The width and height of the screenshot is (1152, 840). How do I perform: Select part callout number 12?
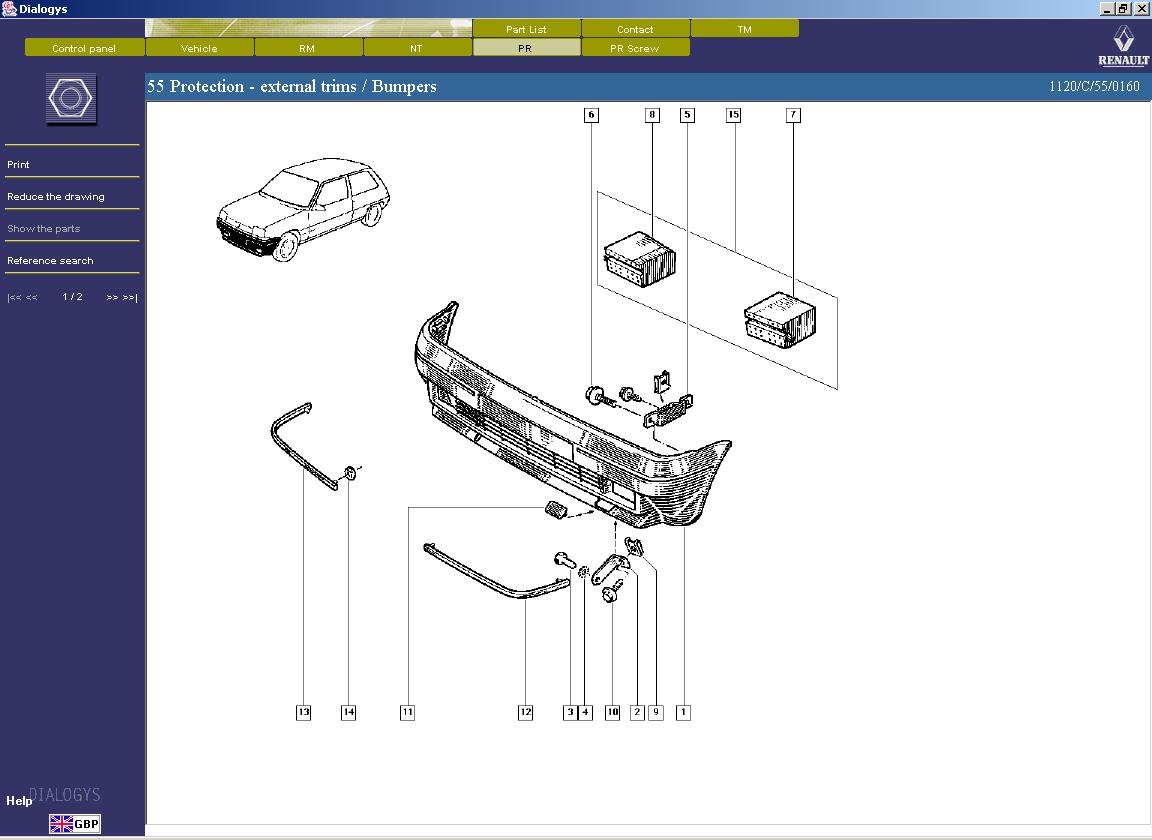(525, 712)
